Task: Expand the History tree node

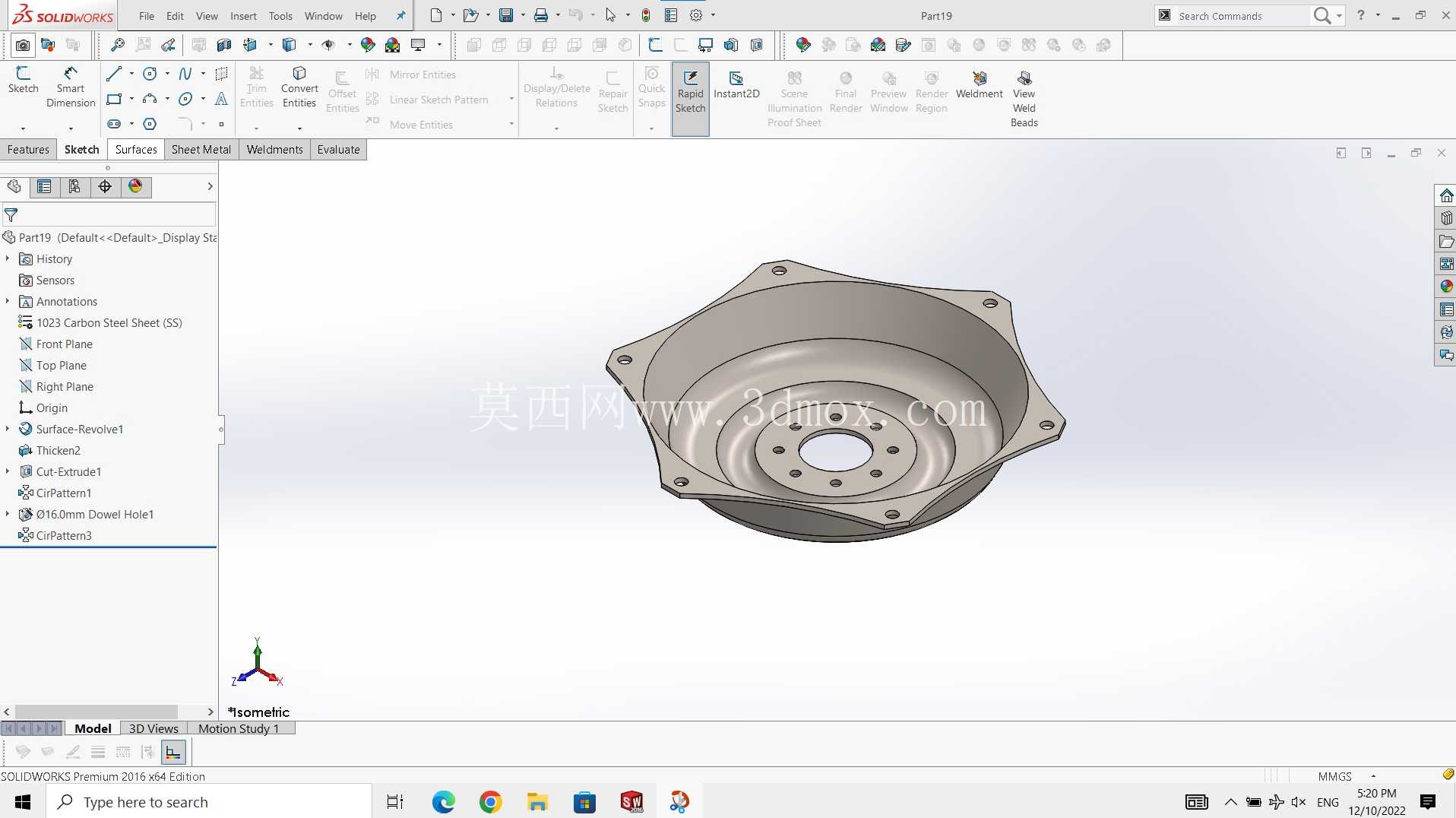Action: click(8, 259)
